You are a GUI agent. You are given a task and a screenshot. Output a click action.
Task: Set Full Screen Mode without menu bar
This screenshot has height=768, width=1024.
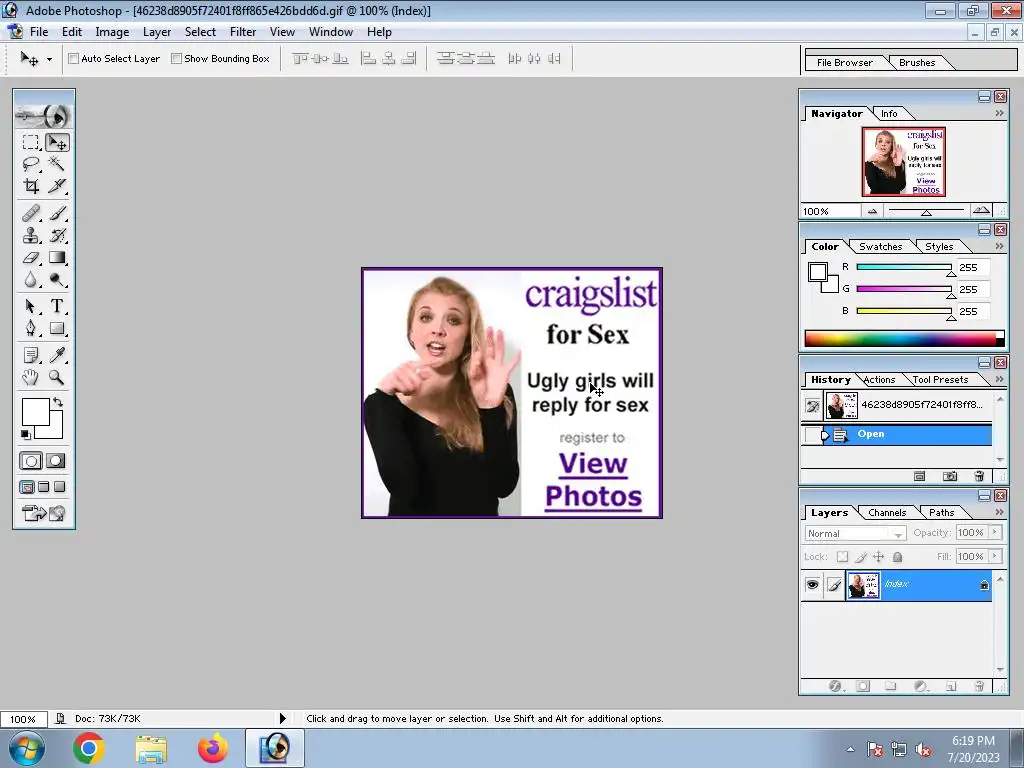click(59, 487)
